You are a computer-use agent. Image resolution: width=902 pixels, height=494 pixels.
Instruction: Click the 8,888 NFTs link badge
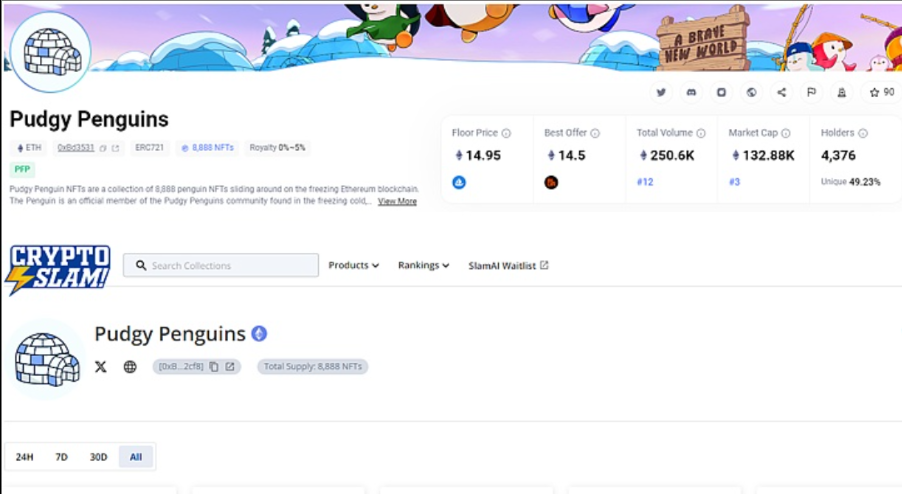[208, 148]
